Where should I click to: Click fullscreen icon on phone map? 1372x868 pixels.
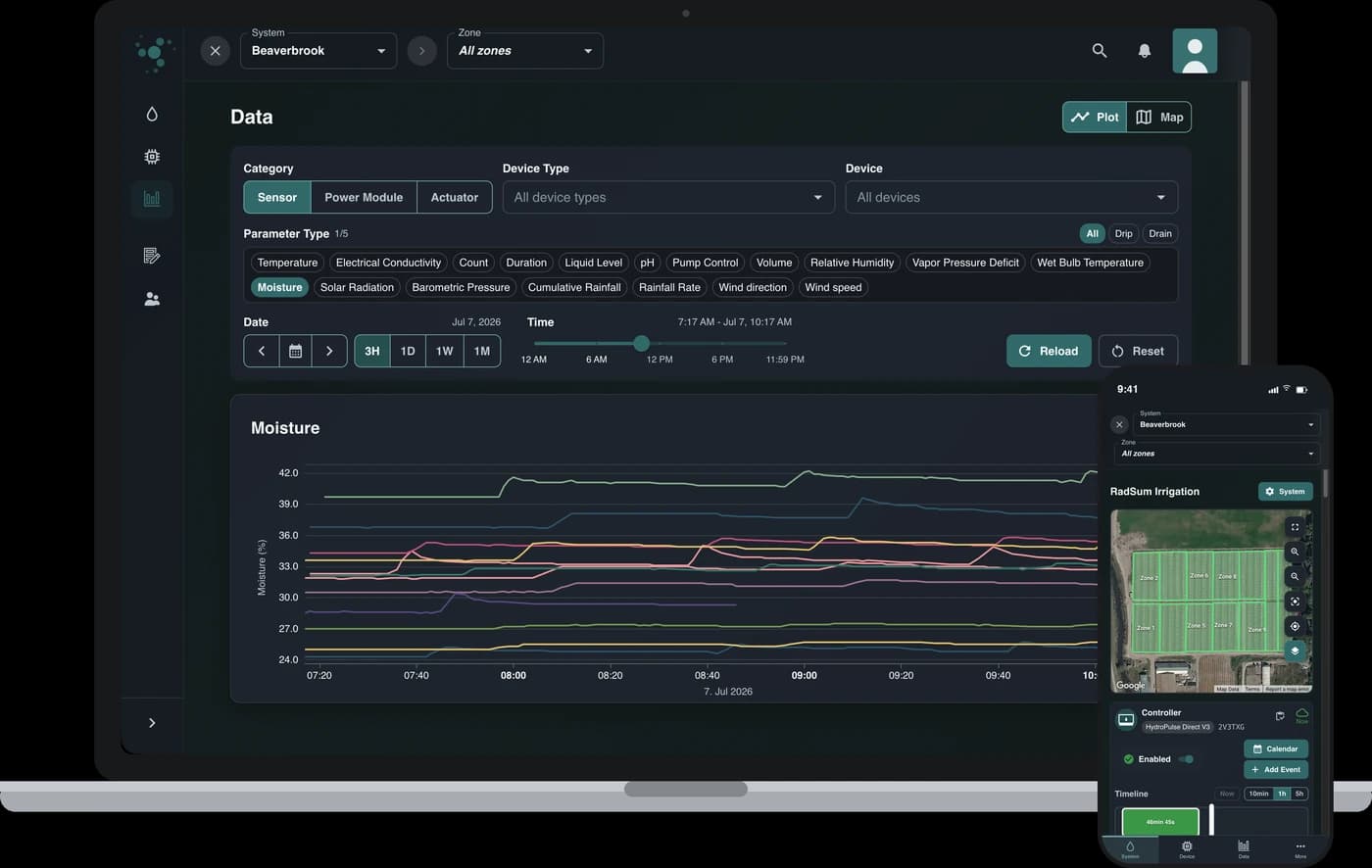tap(1295, 527)
